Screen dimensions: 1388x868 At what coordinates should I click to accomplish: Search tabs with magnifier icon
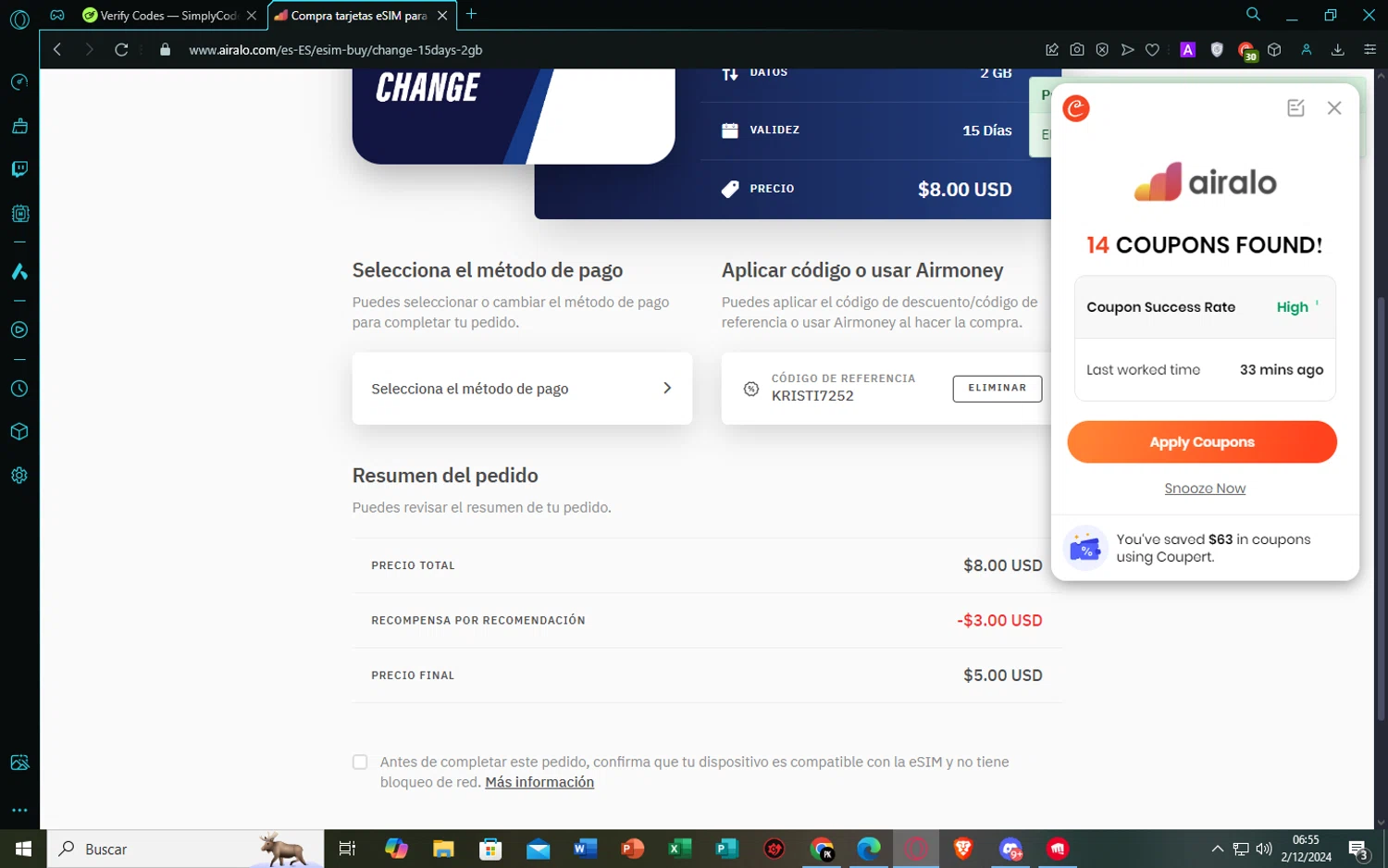point(1253,15)
